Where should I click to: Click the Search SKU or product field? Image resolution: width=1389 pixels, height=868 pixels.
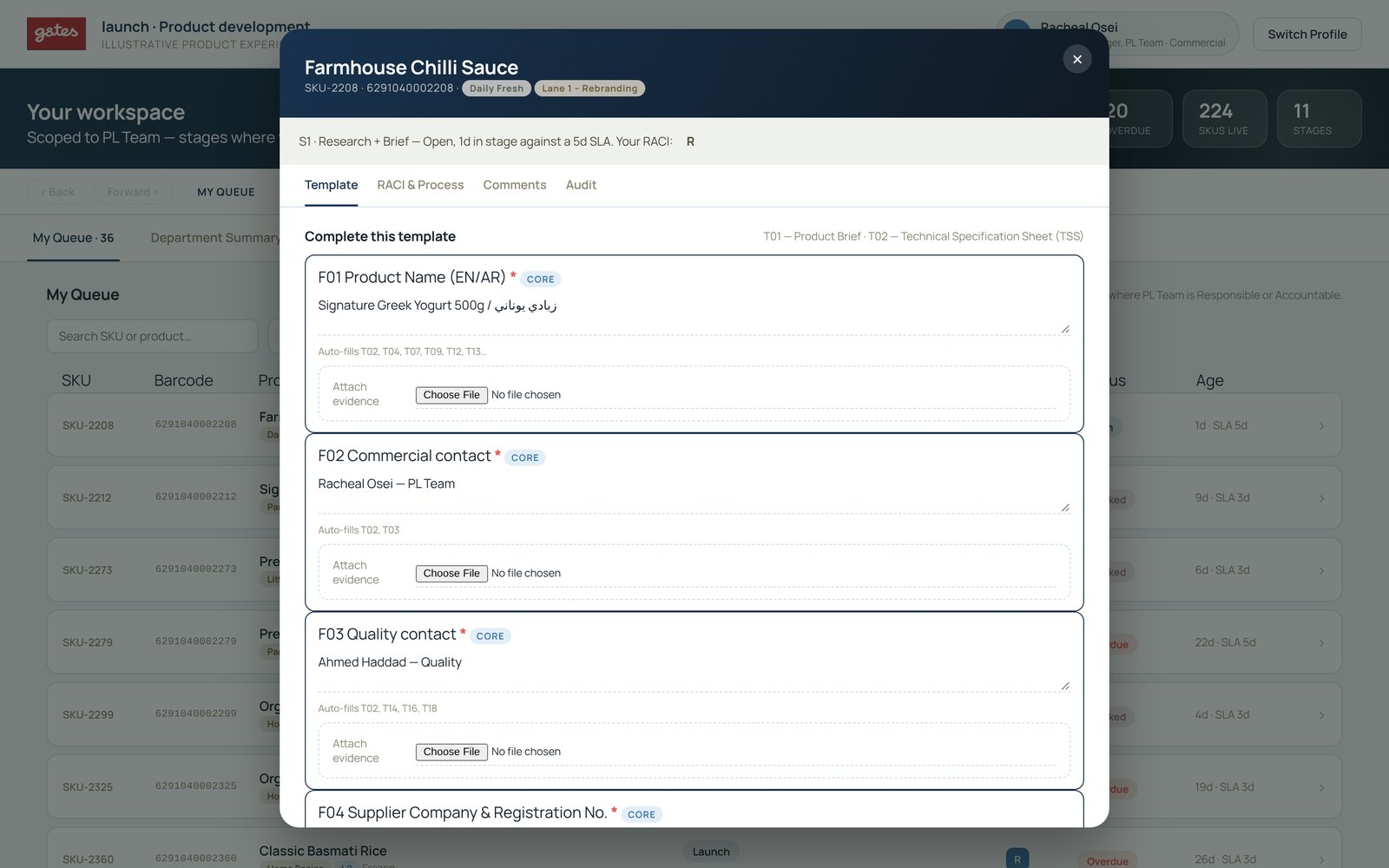(x=152, y=336)
